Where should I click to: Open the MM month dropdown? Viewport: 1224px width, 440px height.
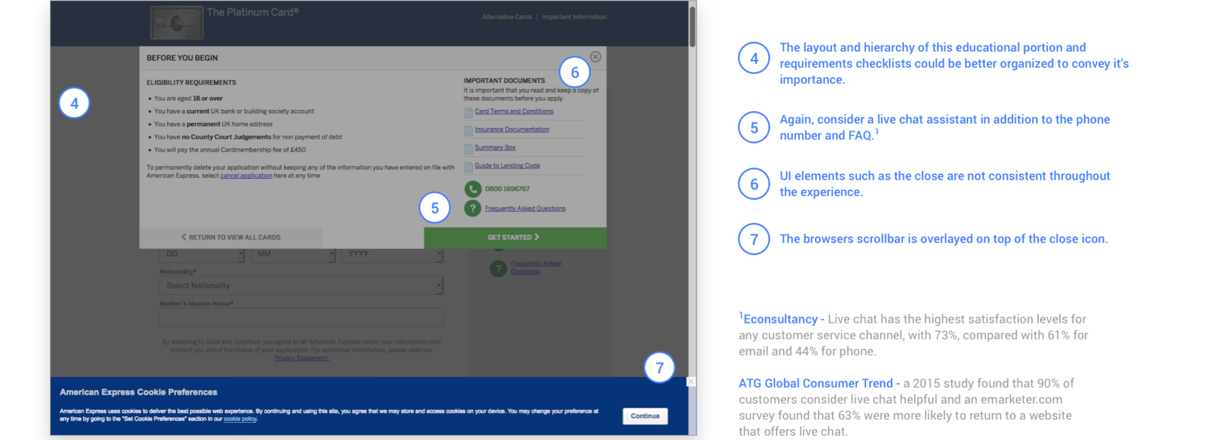pos(295,255)
